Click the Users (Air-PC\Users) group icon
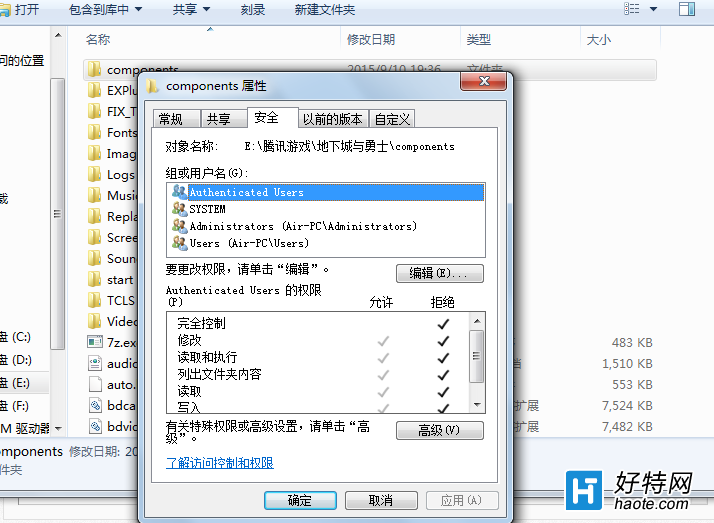714x523 pixels. tap(179, 243)
